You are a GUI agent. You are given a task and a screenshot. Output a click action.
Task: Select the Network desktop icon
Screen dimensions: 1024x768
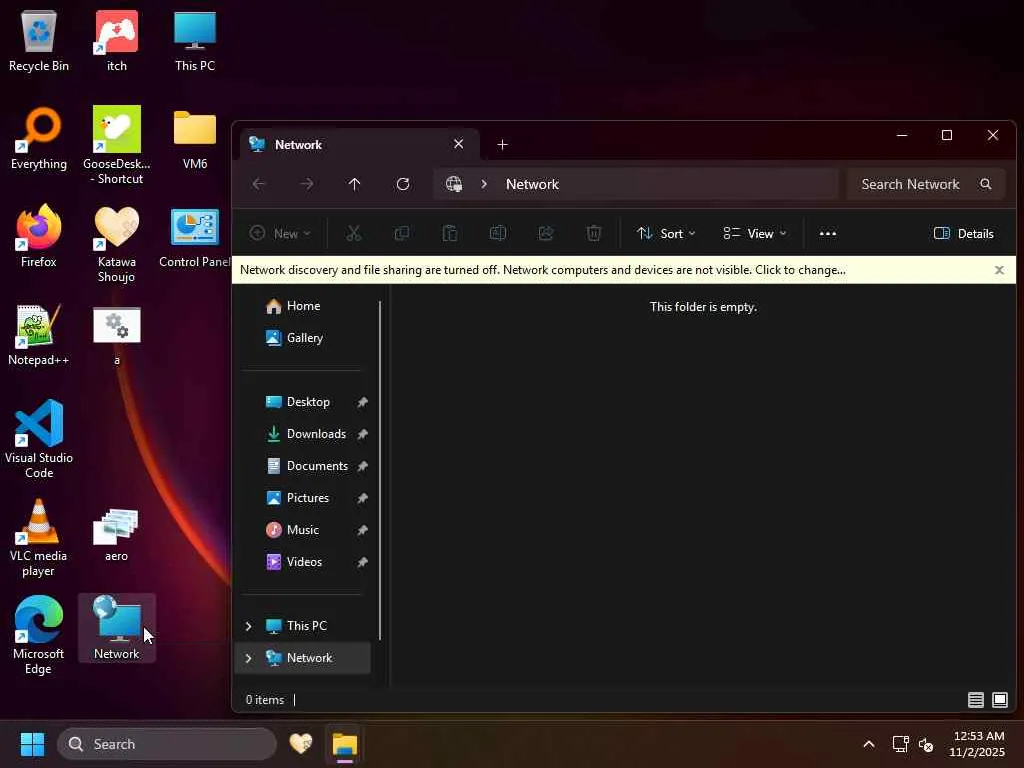[116, 628]
